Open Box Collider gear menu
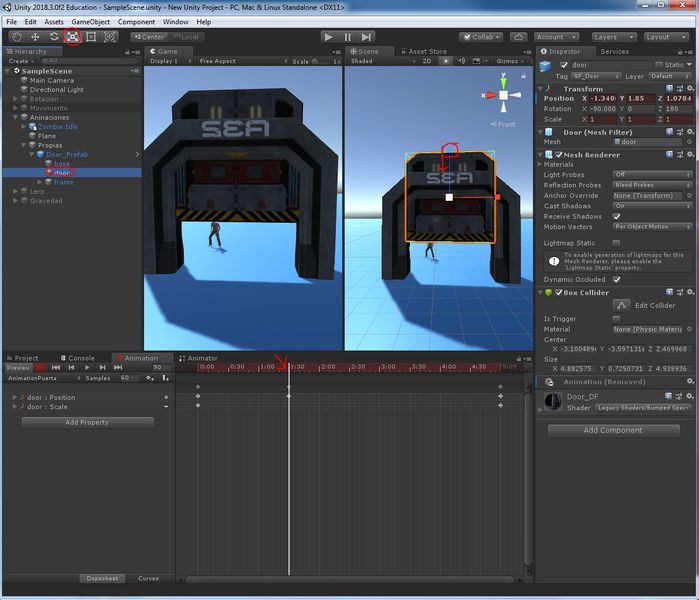This screenshot has height=600, width=699. pyautogui.click(x=690, y=292)
